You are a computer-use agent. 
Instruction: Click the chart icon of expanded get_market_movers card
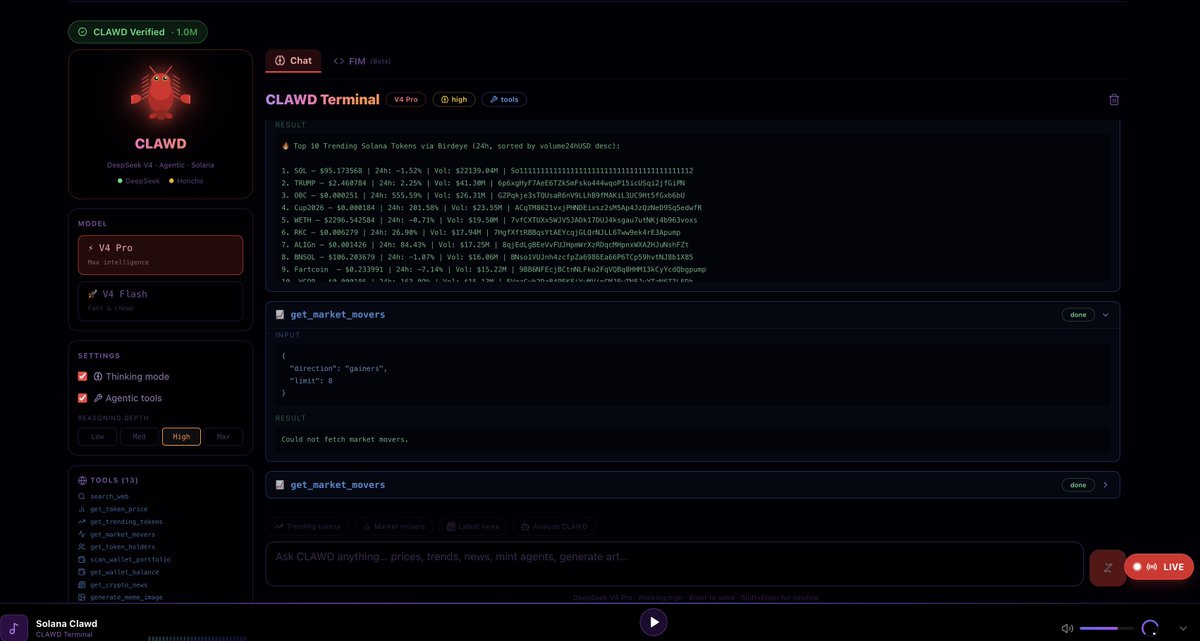pyautogui.click(x=280, y=315)
